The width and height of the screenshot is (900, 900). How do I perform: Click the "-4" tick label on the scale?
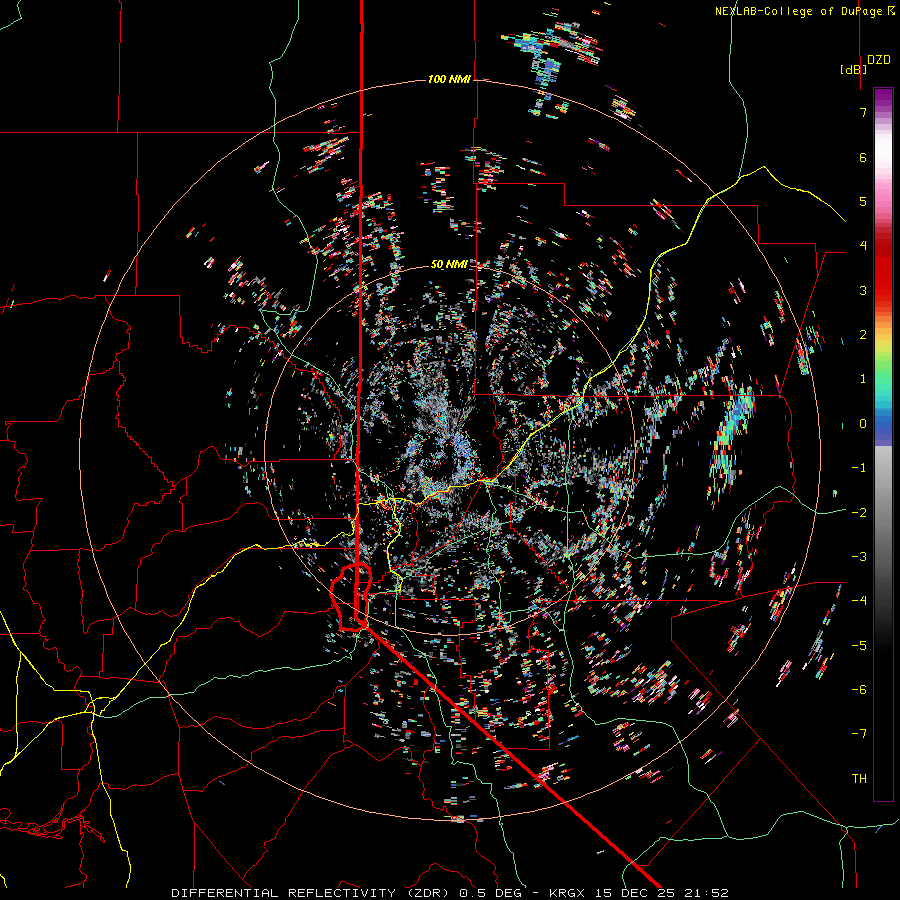[859, 601]
